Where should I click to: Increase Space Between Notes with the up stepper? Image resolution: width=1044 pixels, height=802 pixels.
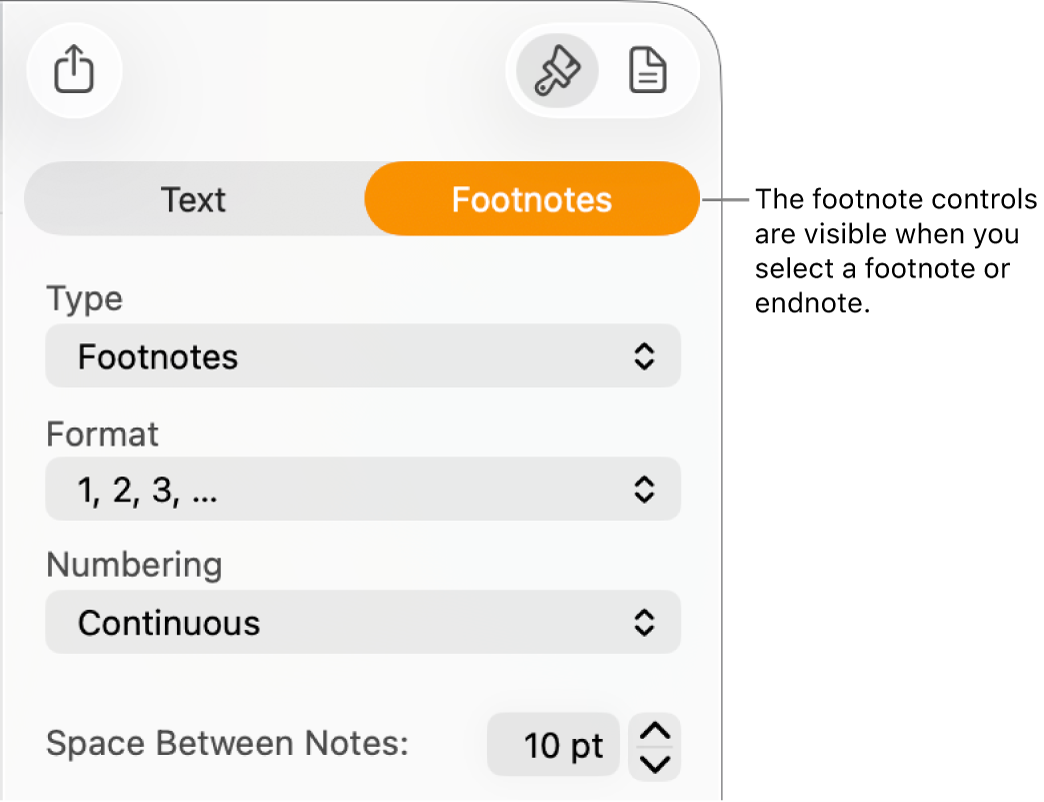[654, 730]
